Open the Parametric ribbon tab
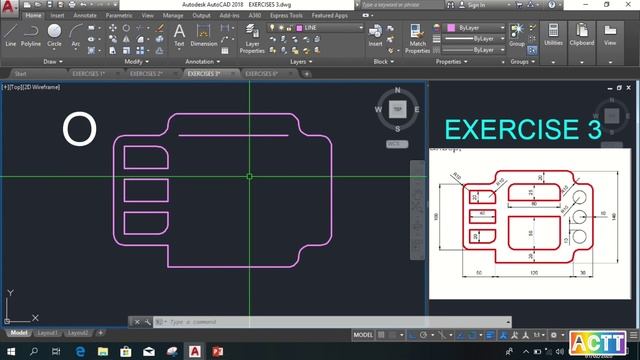Image resolution: width=640 pixels, height=360 pixels. click(x=119, y=16)
